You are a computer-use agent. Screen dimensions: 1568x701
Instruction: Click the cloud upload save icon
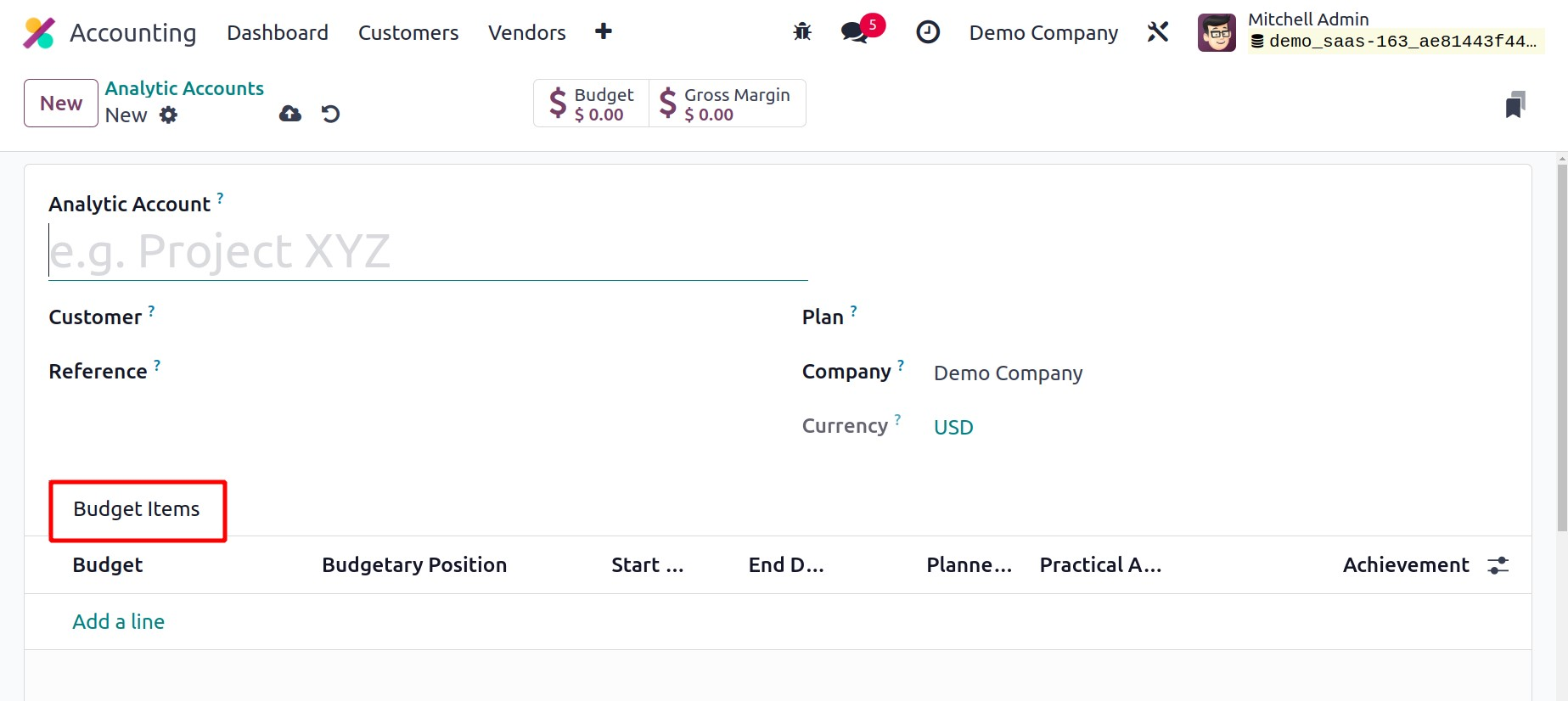click(290, 114)
